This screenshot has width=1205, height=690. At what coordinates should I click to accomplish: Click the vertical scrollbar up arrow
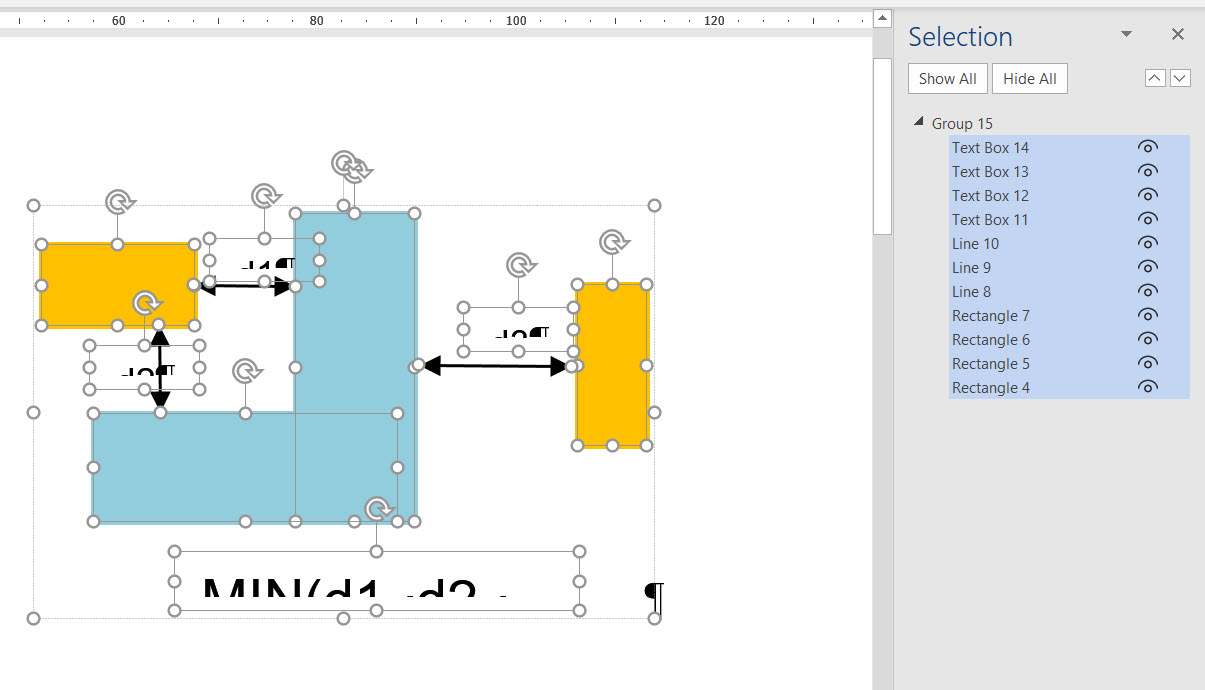click(x=881, y=18)
